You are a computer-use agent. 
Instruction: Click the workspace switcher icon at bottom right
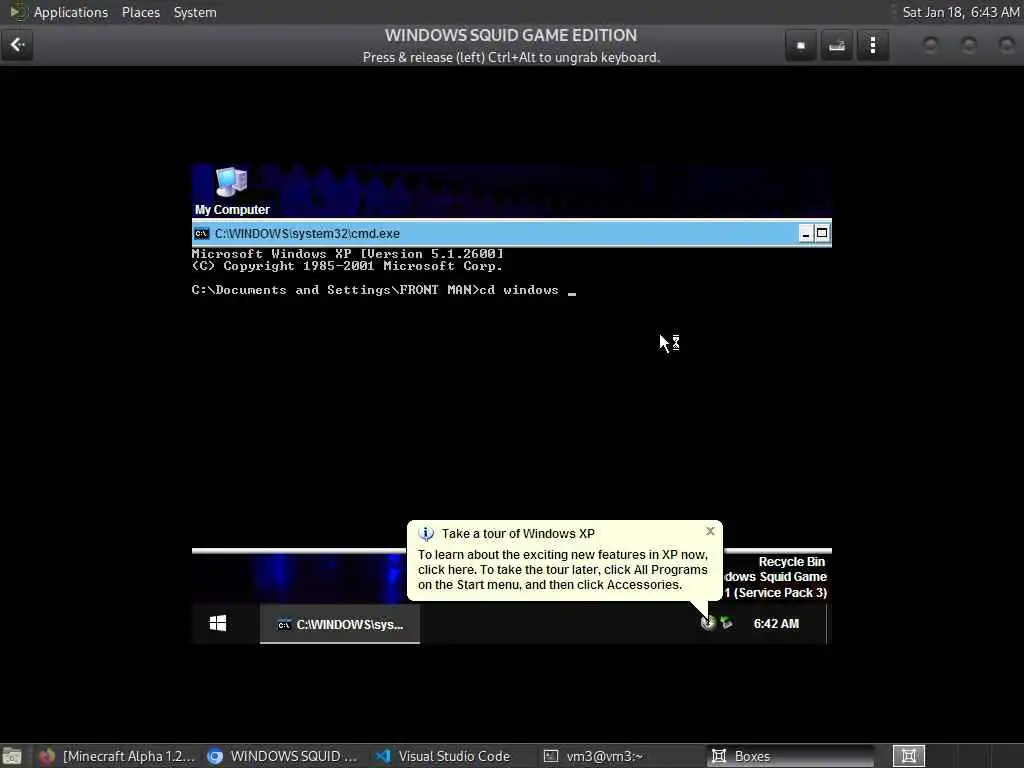click(x=908, y=756)
